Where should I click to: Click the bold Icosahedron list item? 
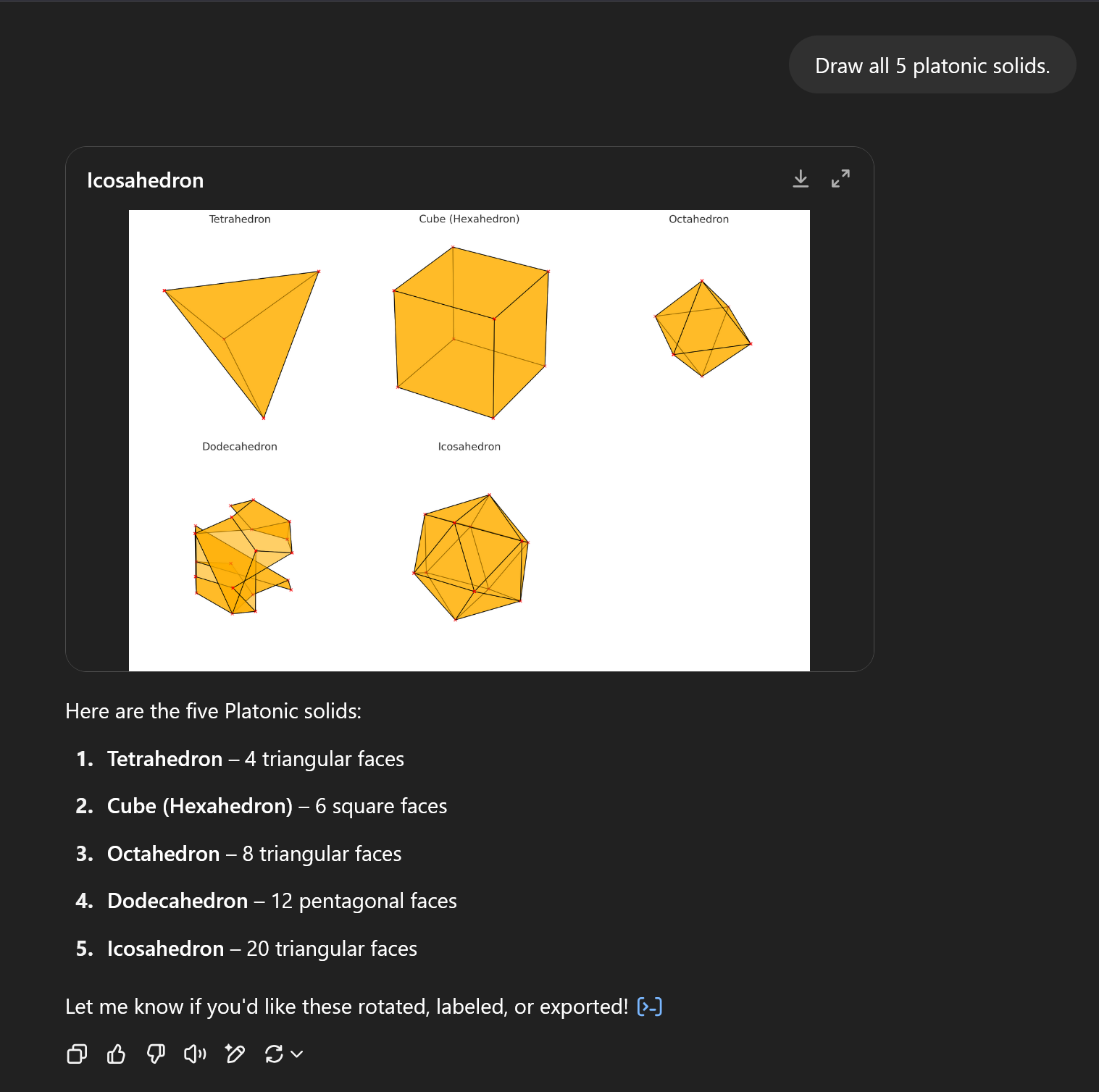[165, 949]
